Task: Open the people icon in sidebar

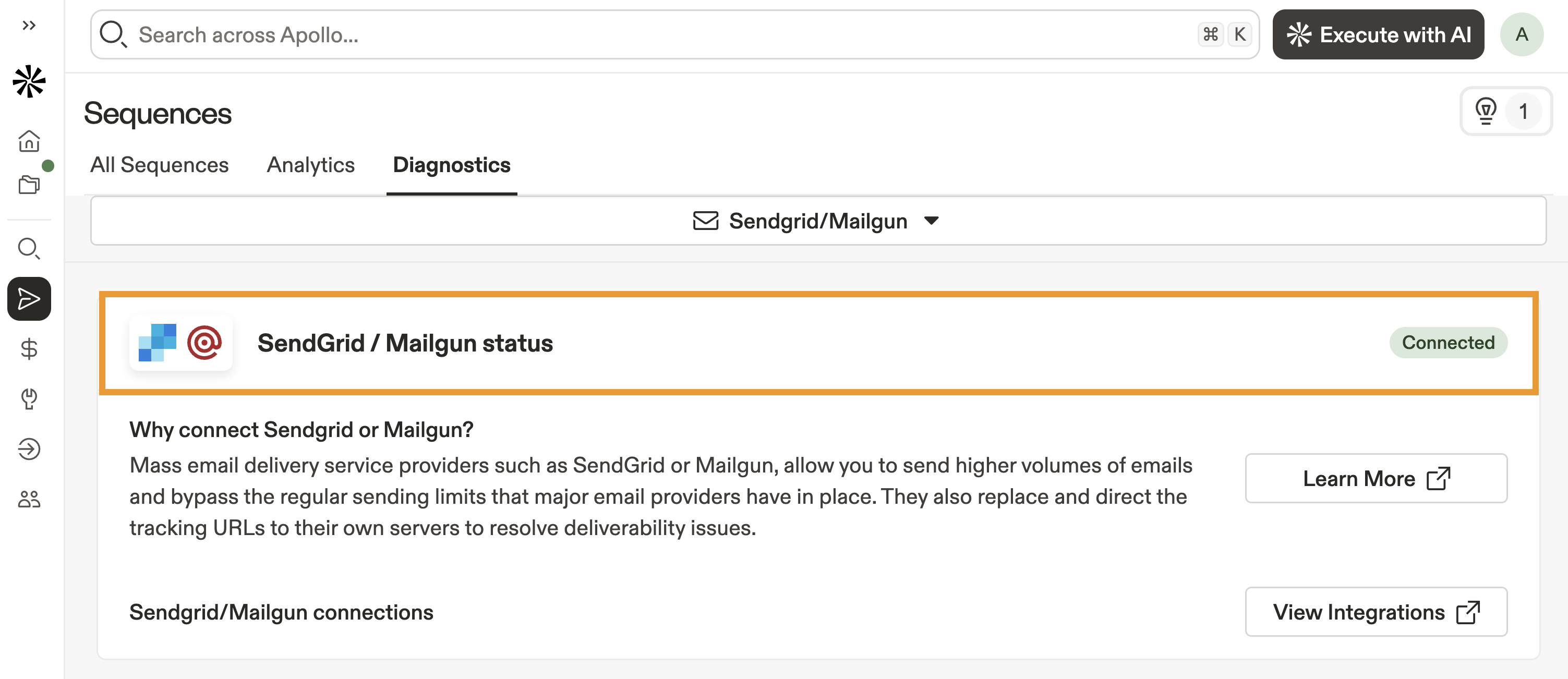Action: point(29,499)
